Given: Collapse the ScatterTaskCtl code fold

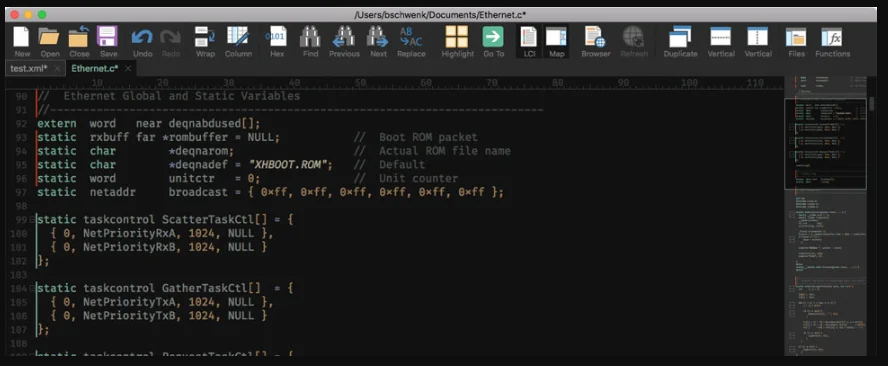Looking at the screenshot, I should [x=33, y=219].
